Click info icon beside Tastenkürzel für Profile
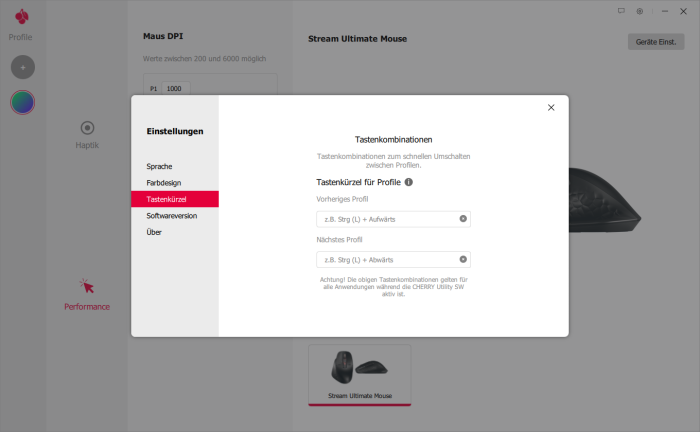The height and width of the screenshot is (432, 700). pyautogui.click(x=408, y=182)
